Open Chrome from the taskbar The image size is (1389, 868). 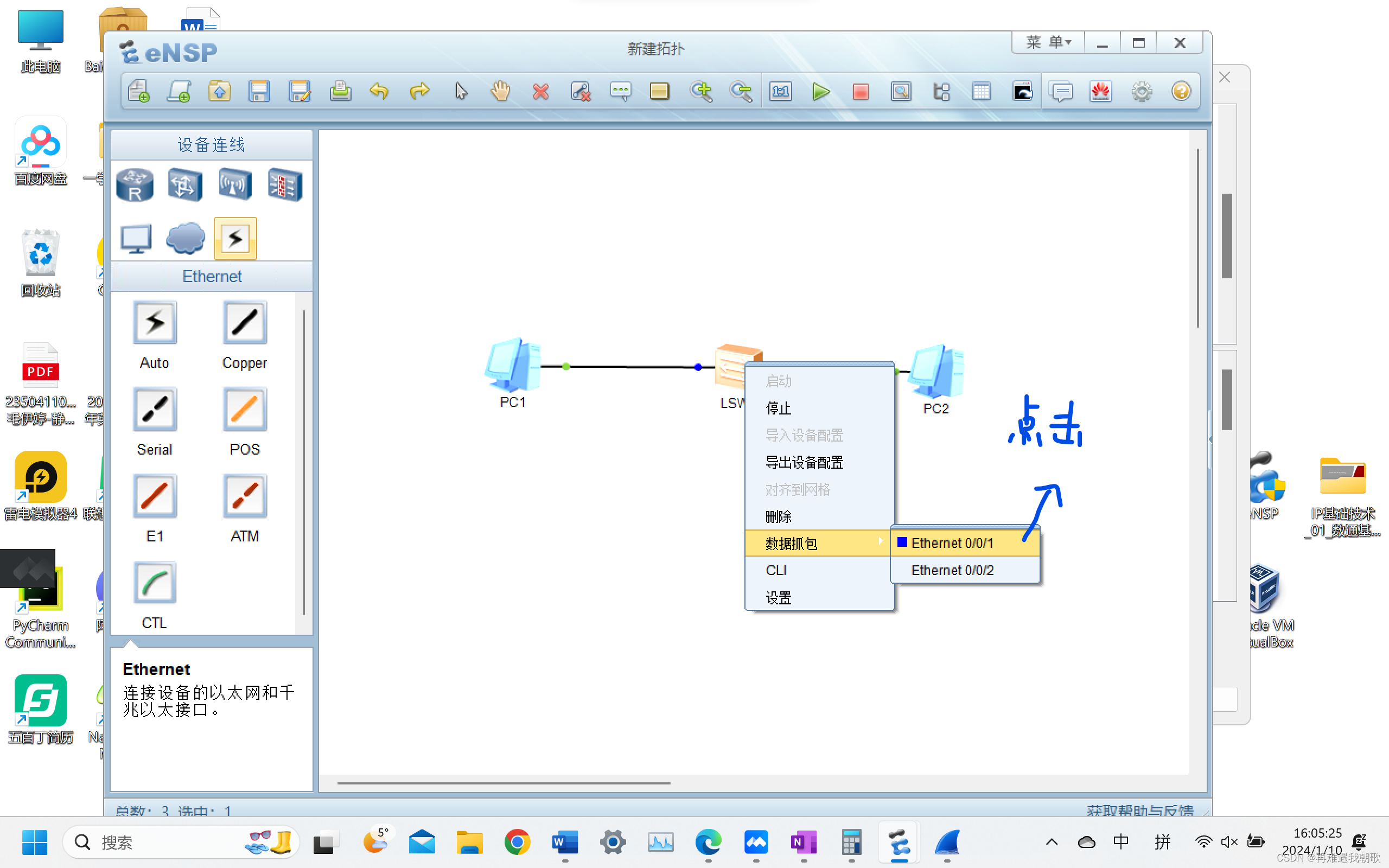pos(517,842)
